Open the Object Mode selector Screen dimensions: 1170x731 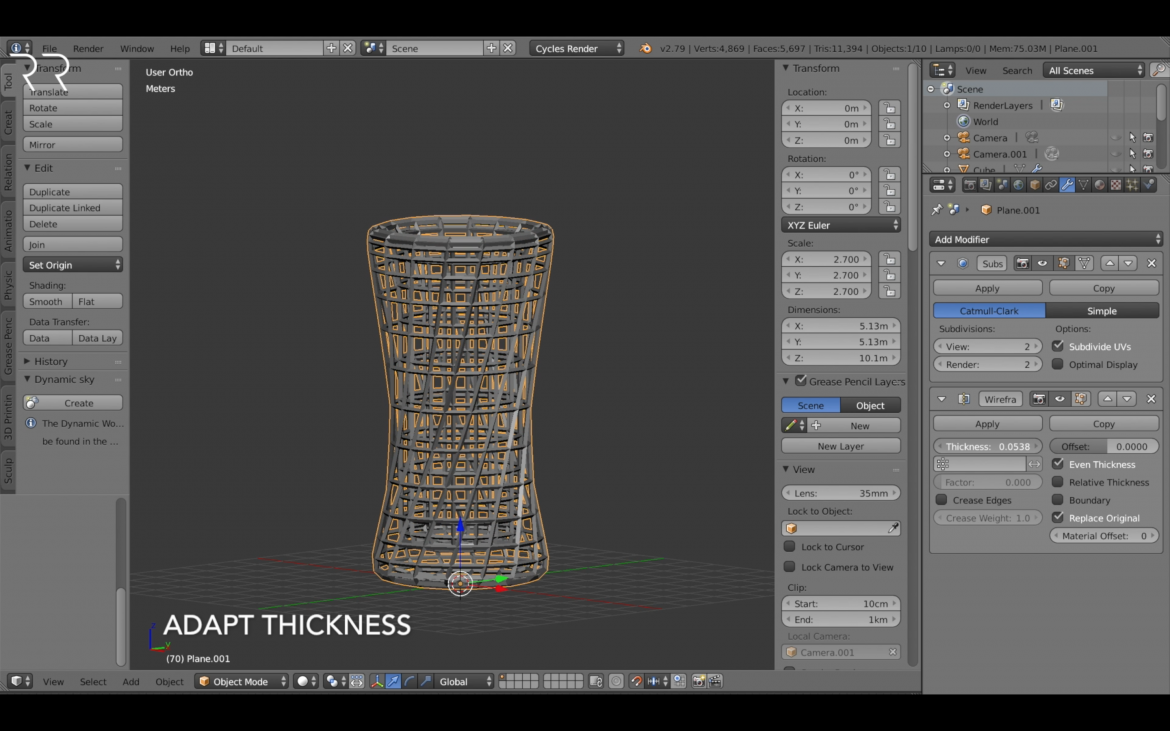241,681
